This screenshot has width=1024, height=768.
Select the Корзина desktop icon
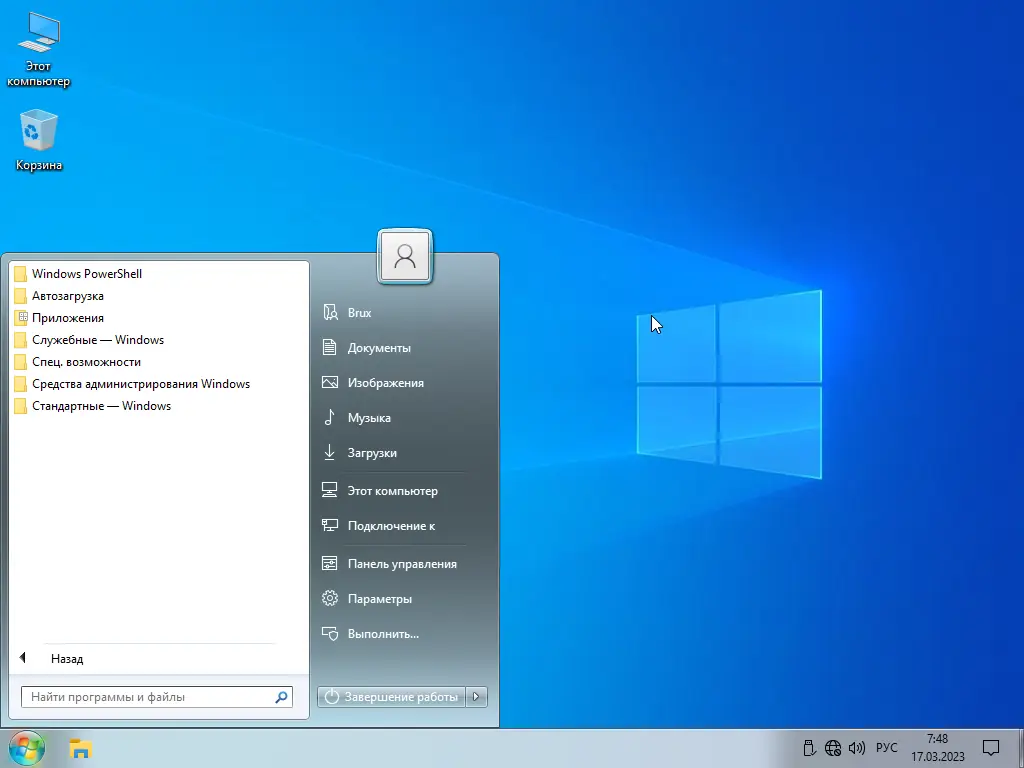(x=39, y=140)
